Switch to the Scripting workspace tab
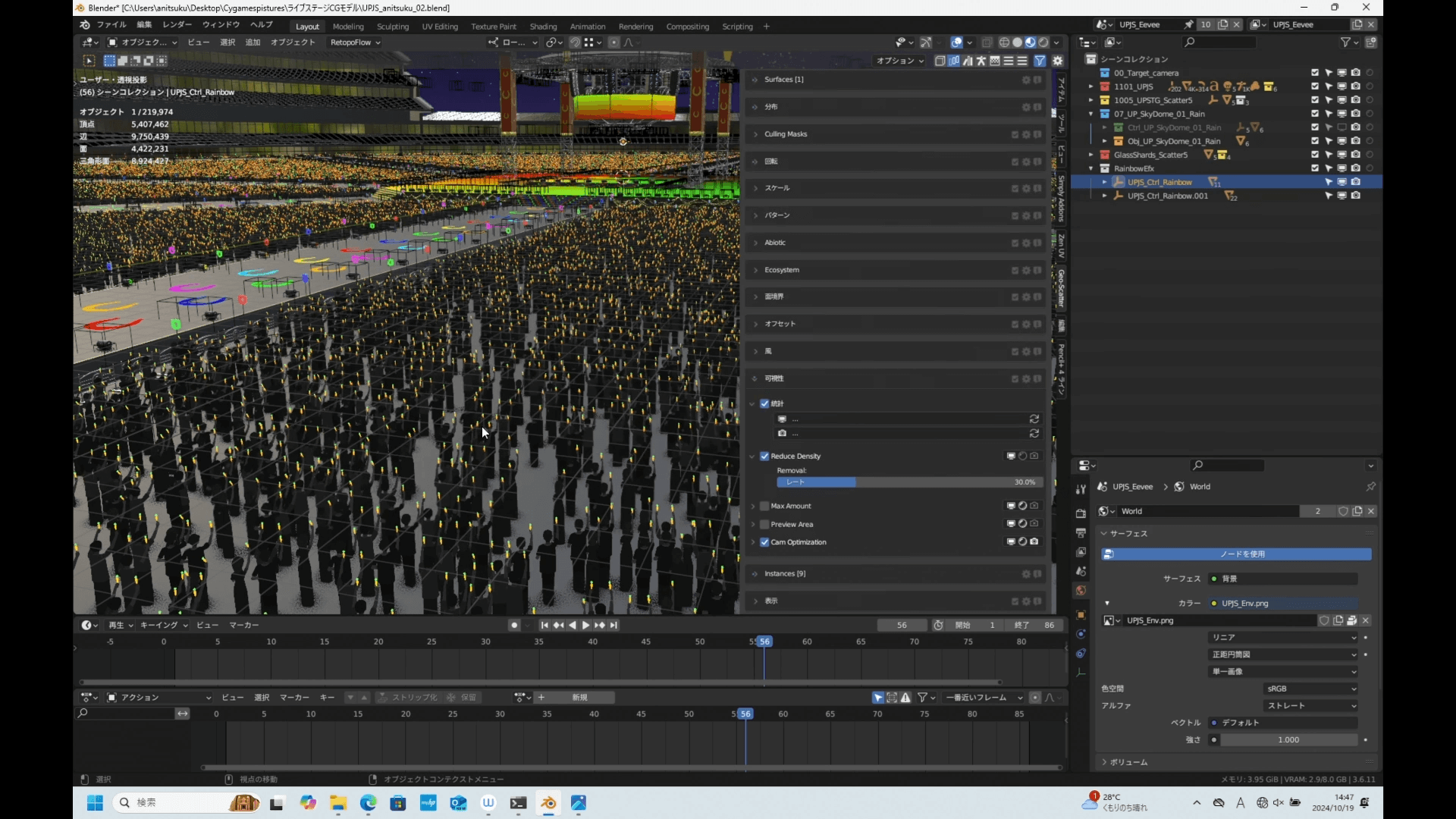Image resolution: width=1456 pixels, height=819 pixels. pyautogui.click(x=737, y=27)
